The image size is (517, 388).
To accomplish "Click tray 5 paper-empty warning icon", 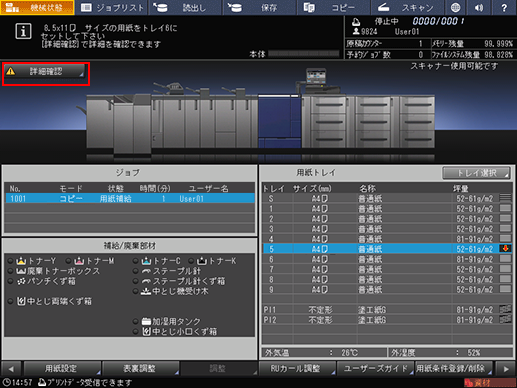I will 505,249.
